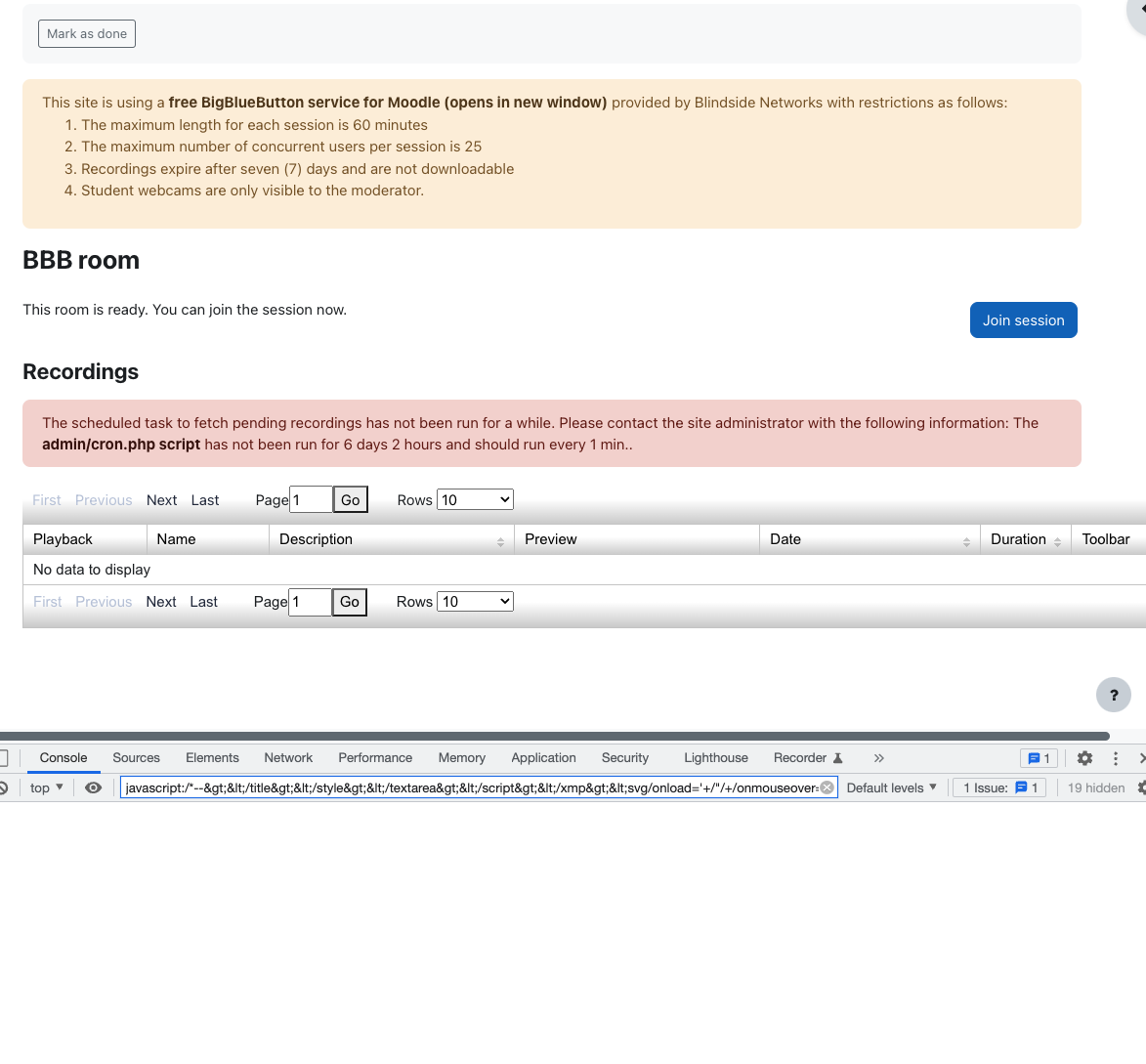This screenshot has width=1146, height=1064.
Task: Switch to the Elements tab
Action: coord(212,758)
